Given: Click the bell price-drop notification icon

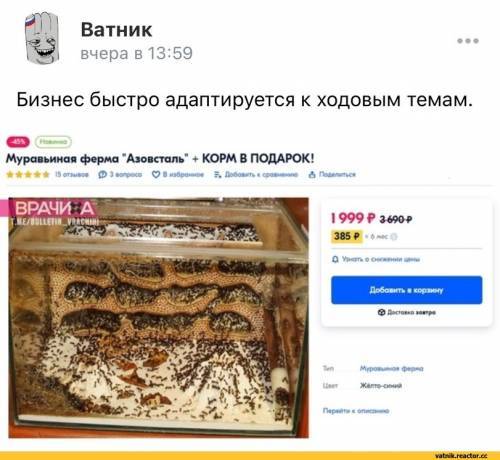Looking at the screenshot, I should point(336,259).
